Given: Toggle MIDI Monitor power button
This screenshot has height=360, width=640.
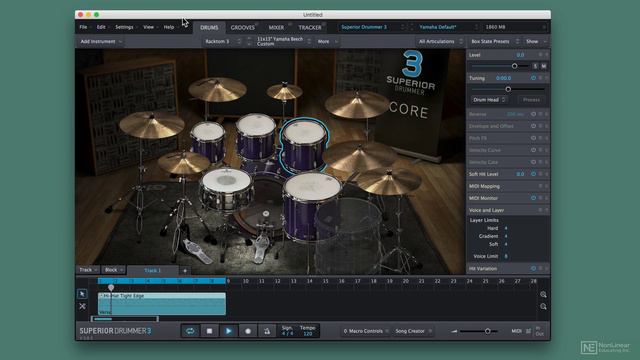Looking at the screenshot, I should pyautogui.click(x=533, y=198).
